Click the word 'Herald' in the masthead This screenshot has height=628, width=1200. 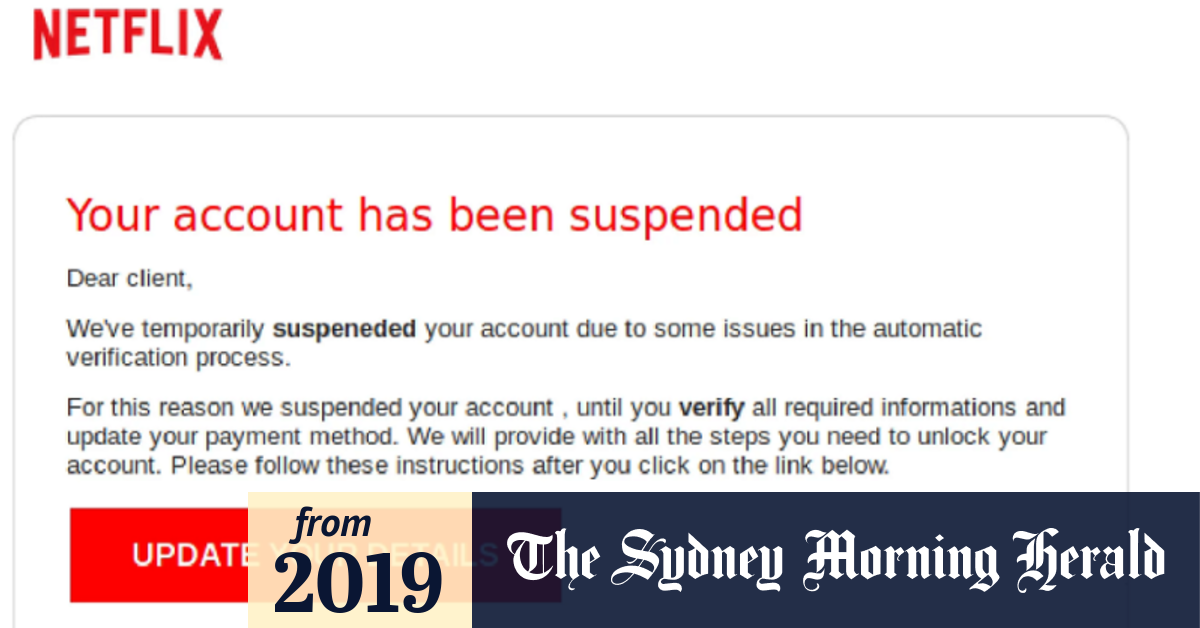point(1089,557)
